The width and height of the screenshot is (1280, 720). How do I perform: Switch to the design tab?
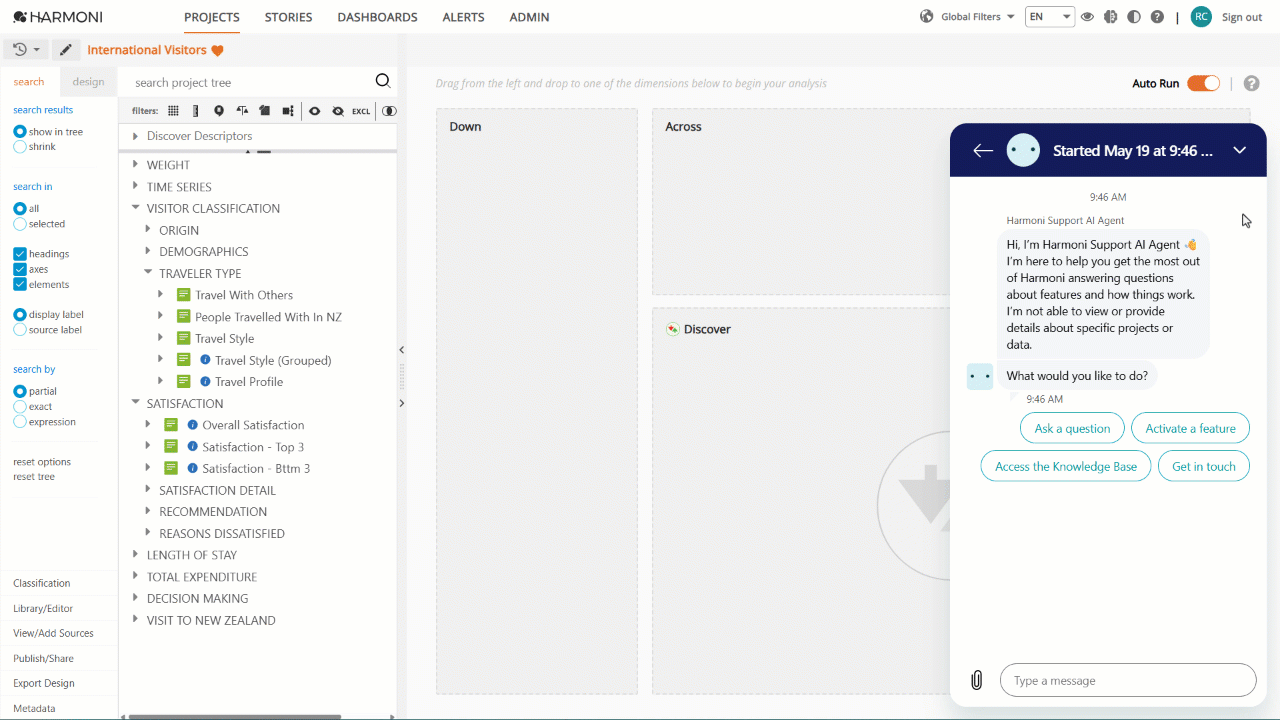pyautogui.click(x=88, y=82)
